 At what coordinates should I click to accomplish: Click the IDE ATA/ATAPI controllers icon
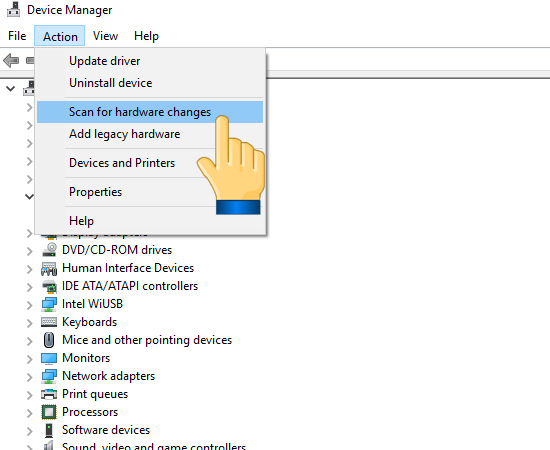click(49, 286)
